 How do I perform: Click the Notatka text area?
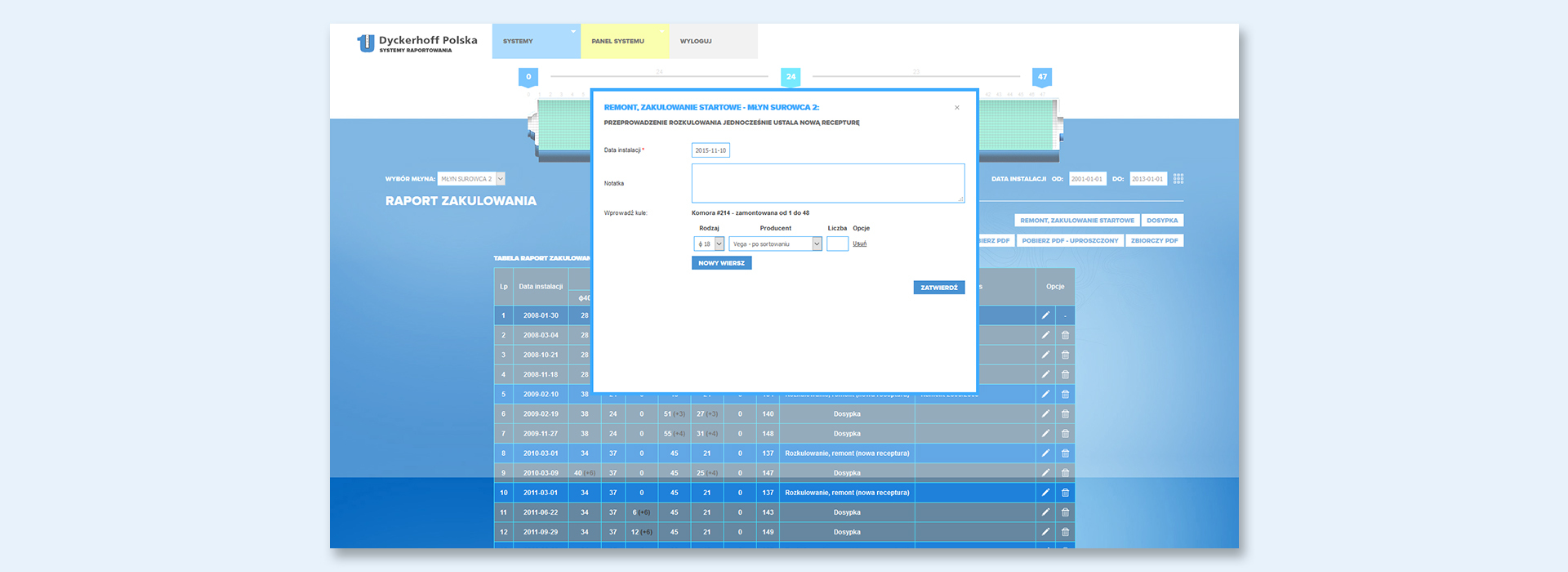[x=828, y=183]
